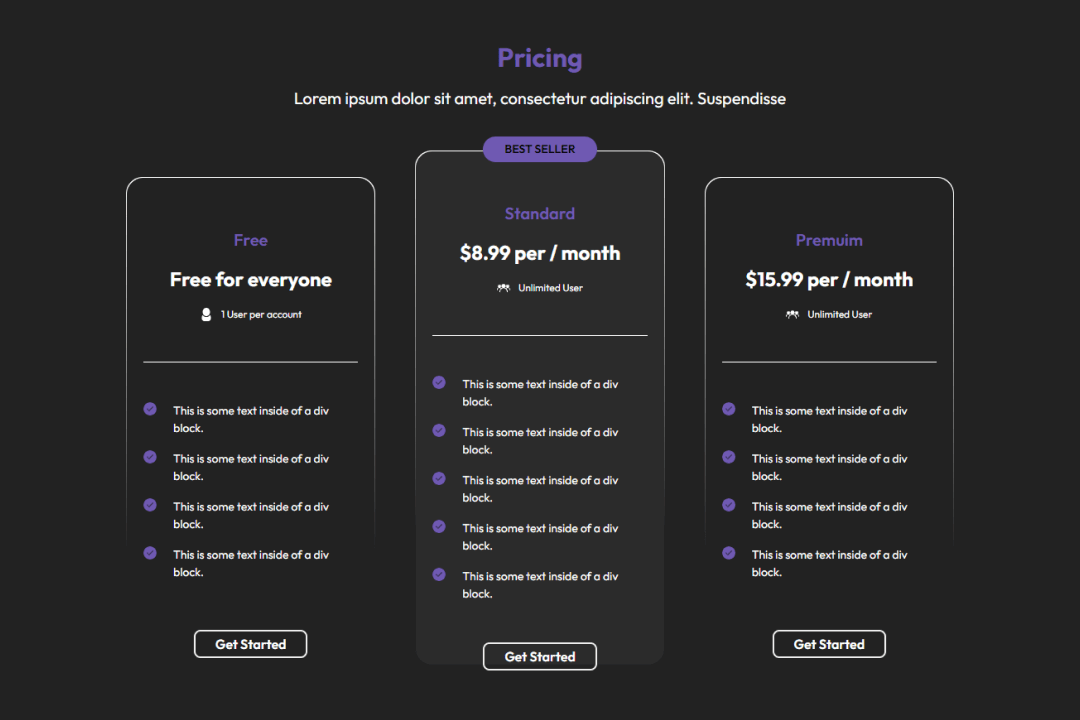
Task: Click the bottom checkmark icon in the Standard plan
Action: [438, 575]
